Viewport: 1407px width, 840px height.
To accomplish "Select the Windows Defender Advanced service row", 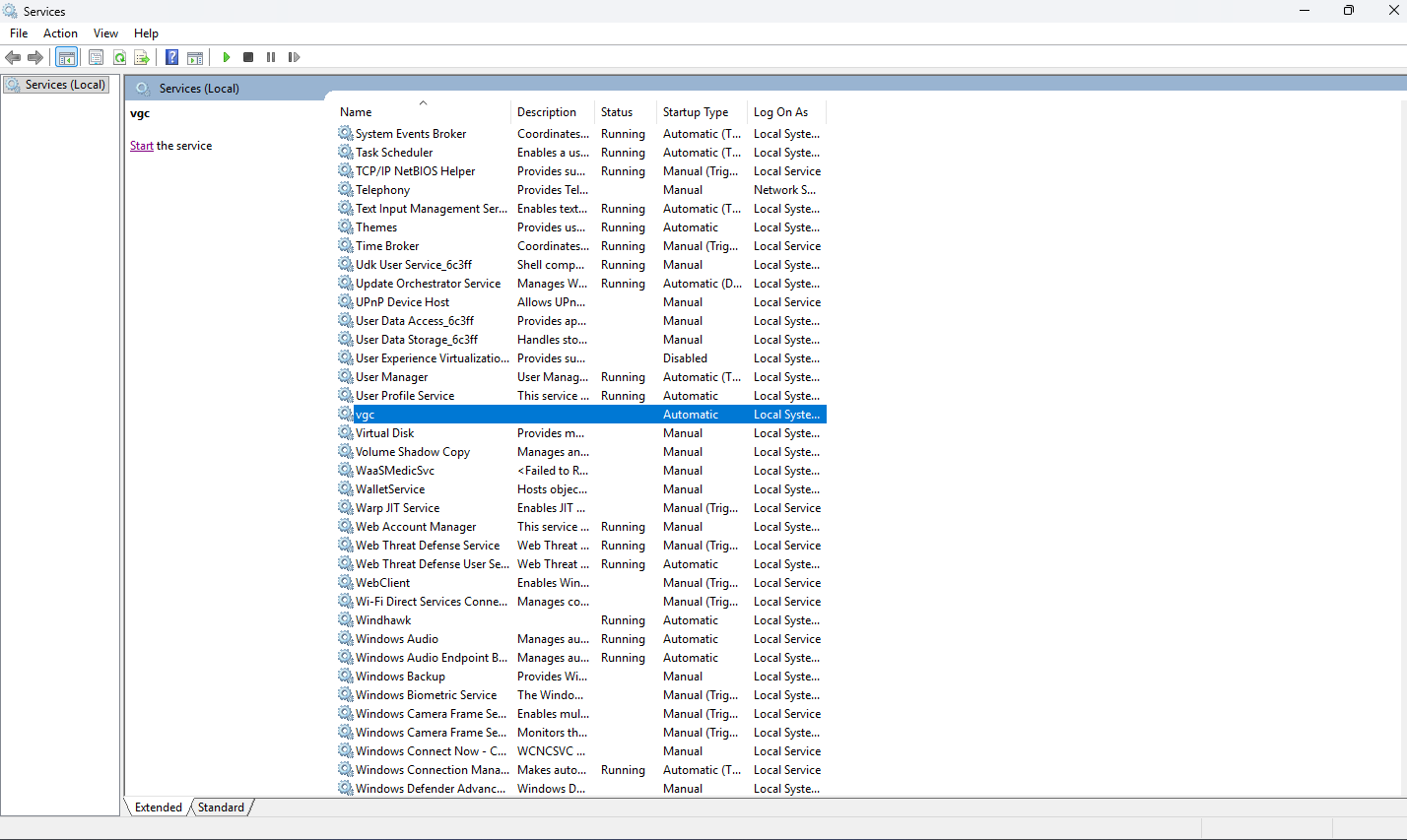I will 581,789.
